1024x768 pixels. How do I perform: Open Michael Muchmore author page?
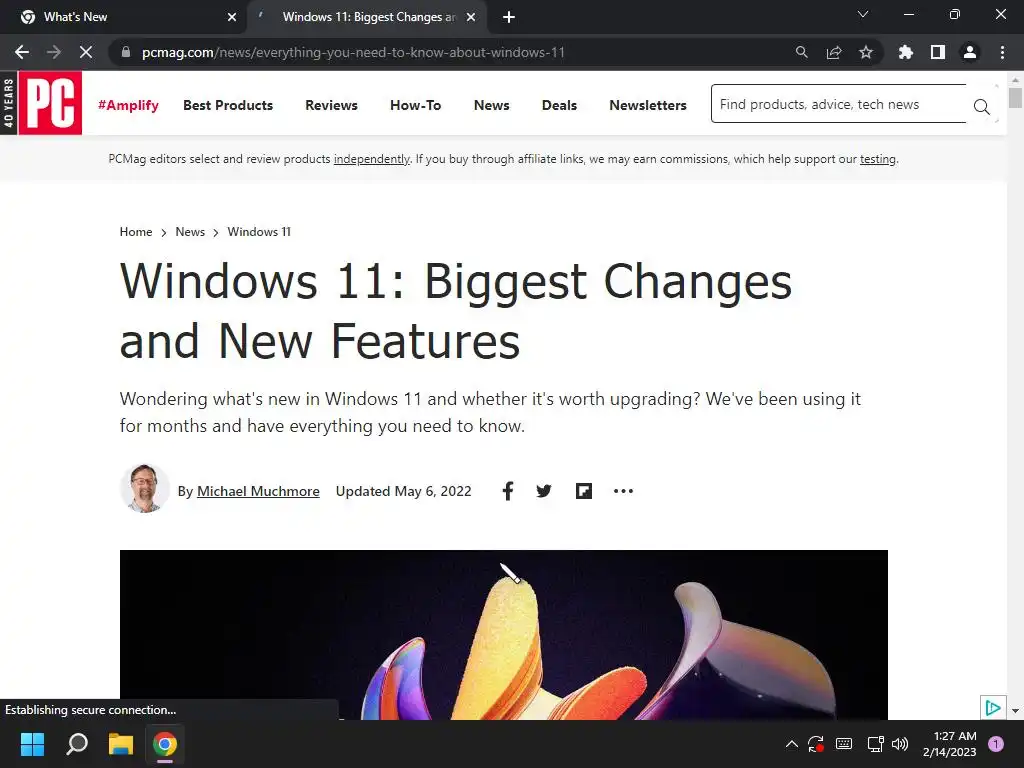click(258, 491)
